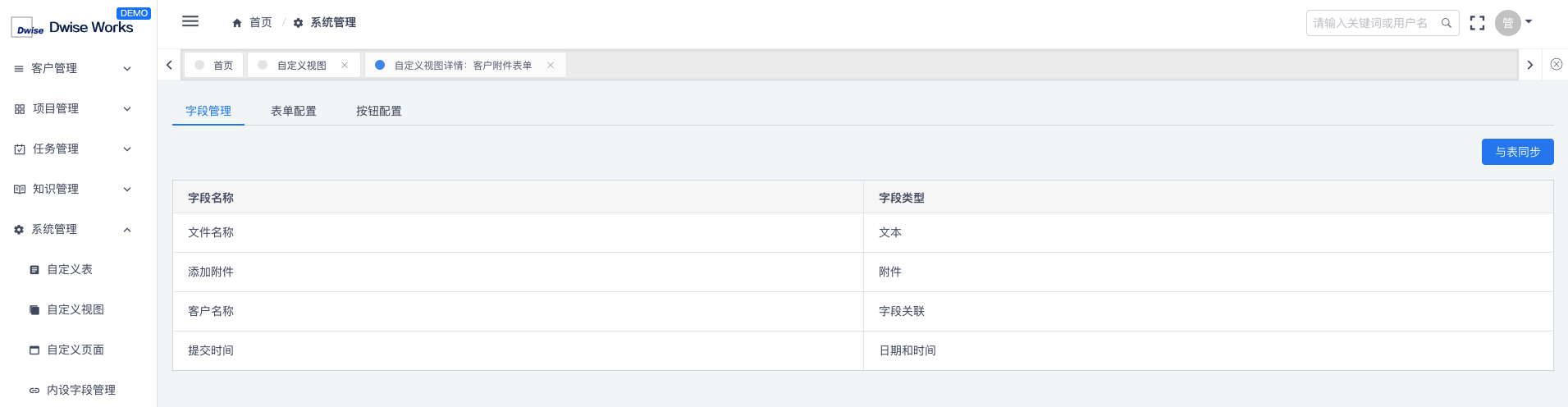
Task: Click the close-all-tabs circle icon
Action: 1557,64
